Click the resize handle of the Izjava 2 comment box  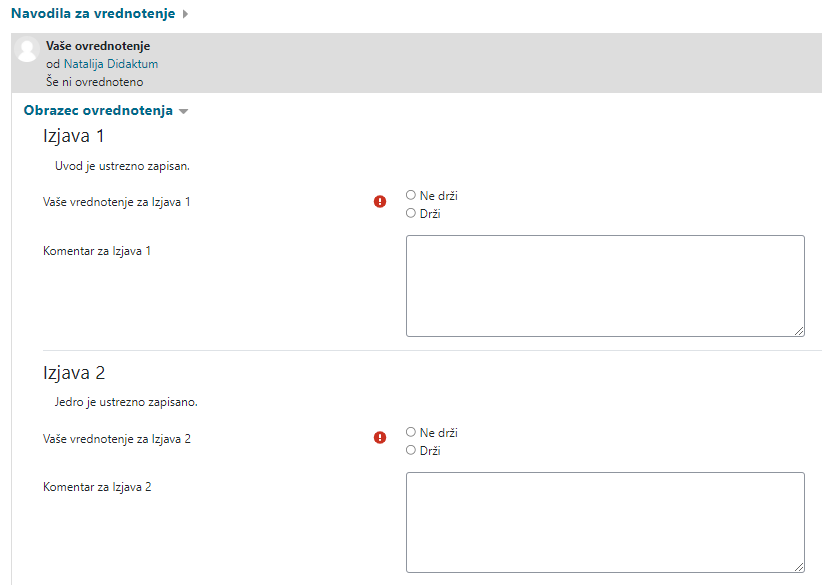(799, 567)
